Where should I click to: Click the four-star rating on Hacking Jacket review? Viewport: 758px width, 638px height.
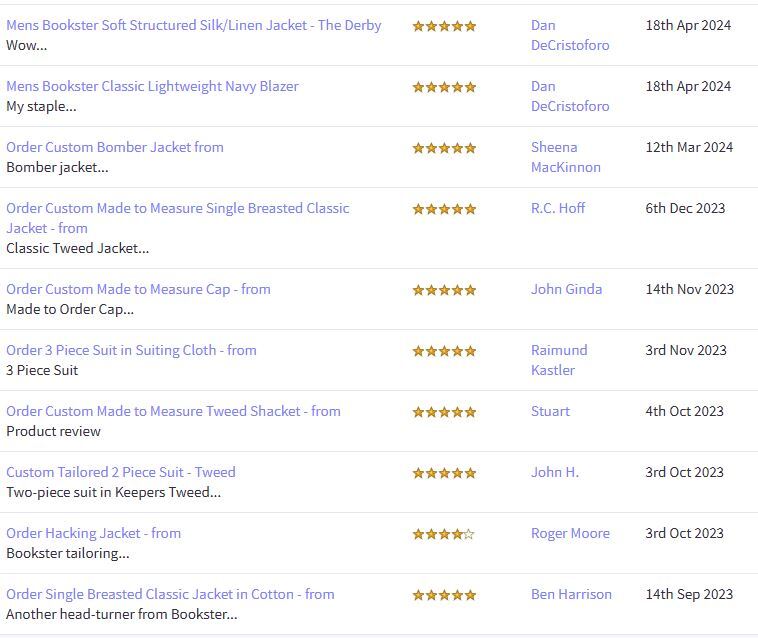click(444, 534)
